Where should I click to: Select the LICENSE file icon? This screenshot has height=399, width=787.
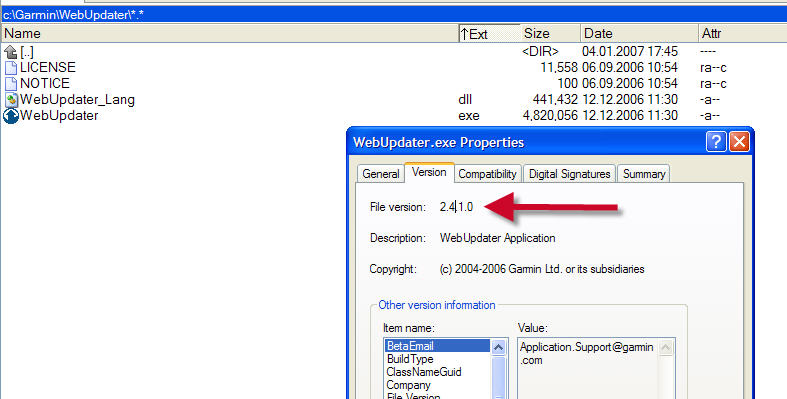[x=11, y=68]
